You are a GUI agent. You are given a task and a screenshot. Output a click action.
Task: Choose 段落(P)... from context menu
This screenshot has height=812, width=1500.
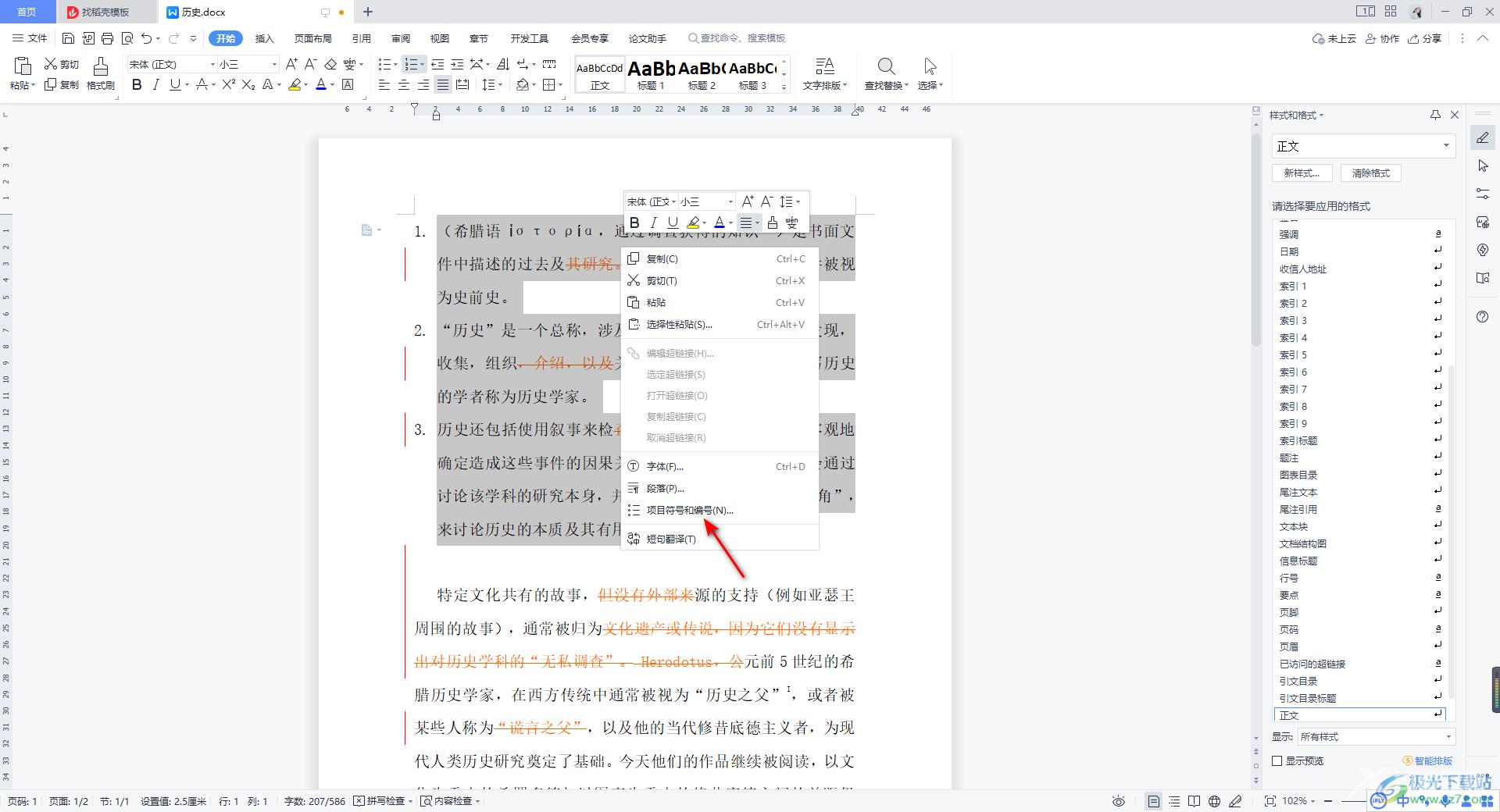tap(719, 488)
